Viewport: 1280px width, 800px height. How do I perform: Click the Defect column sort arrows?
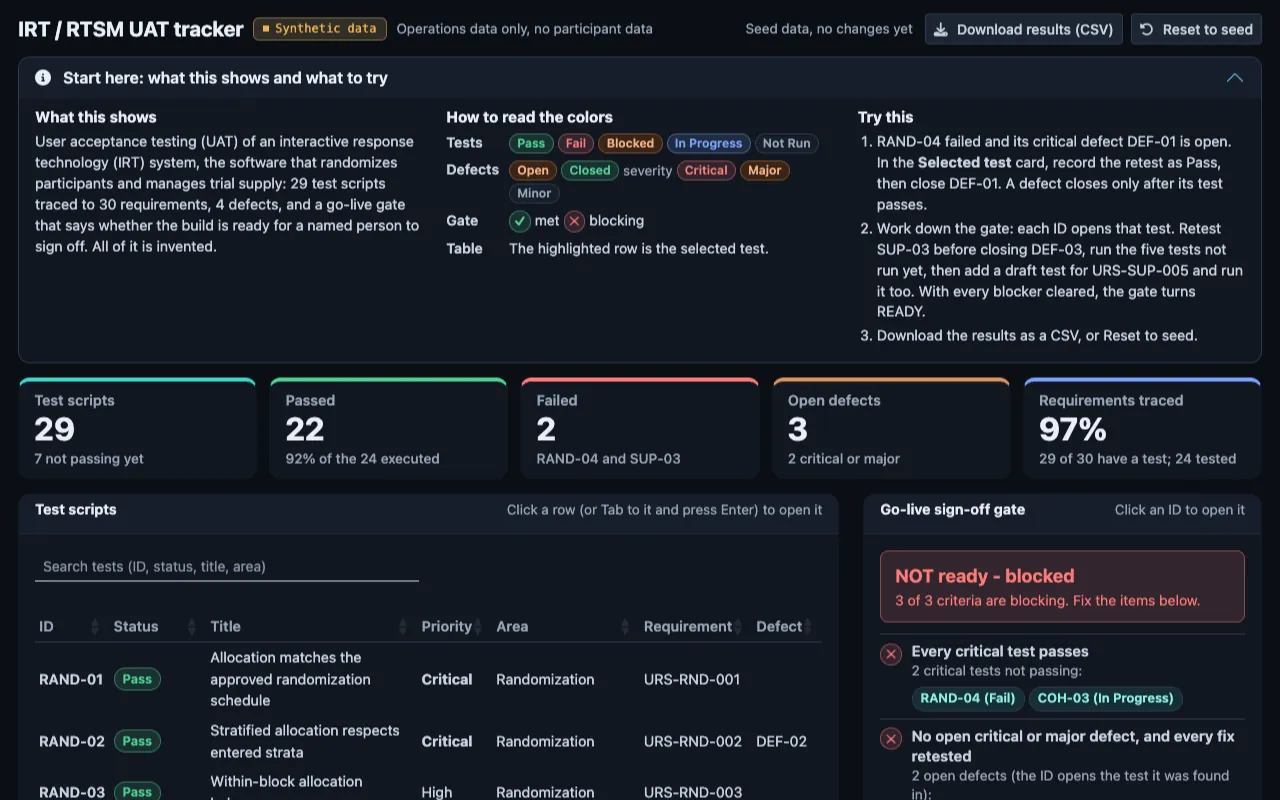(810, 627)
